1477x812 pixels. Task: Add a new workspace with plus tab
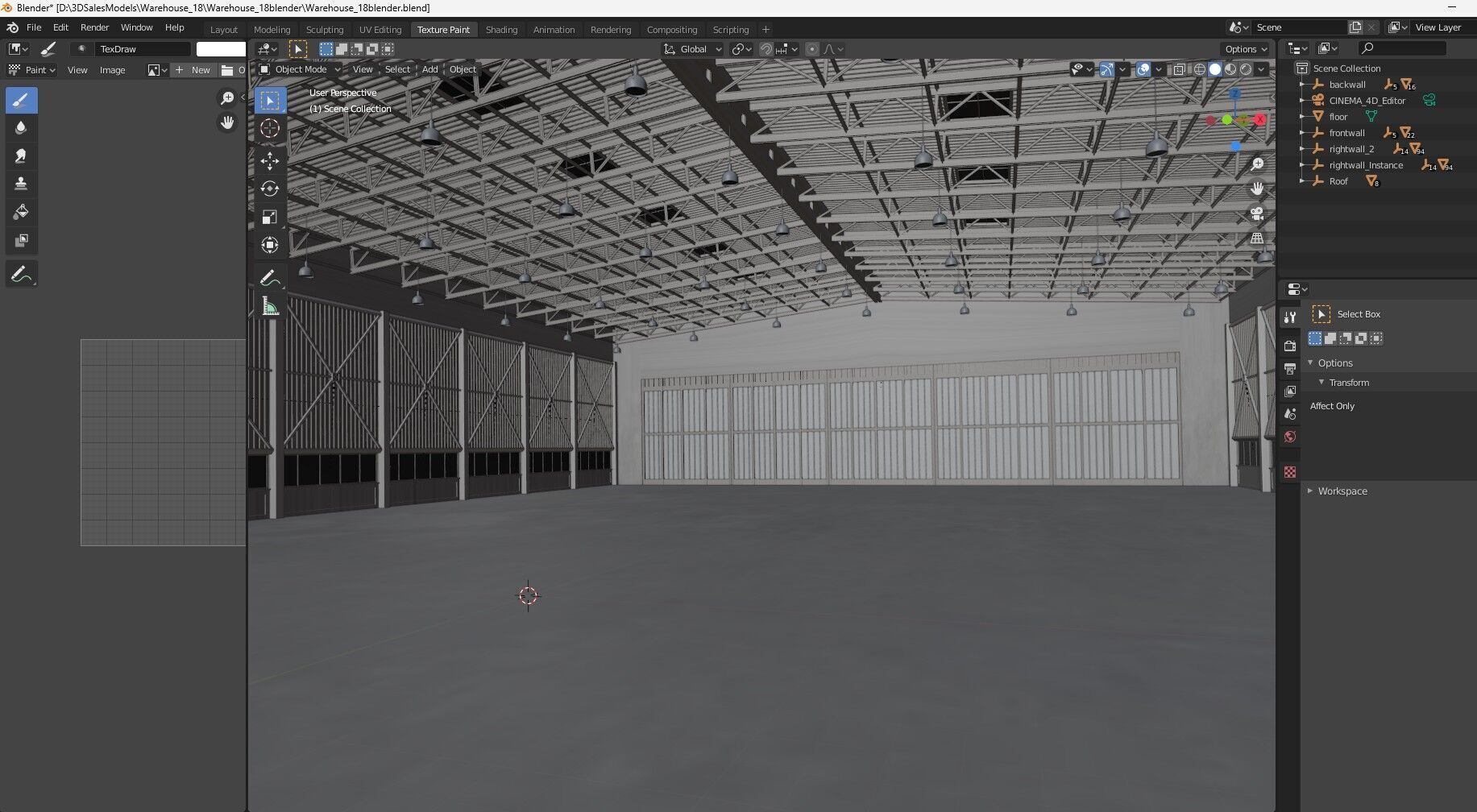tap(766, 30)
